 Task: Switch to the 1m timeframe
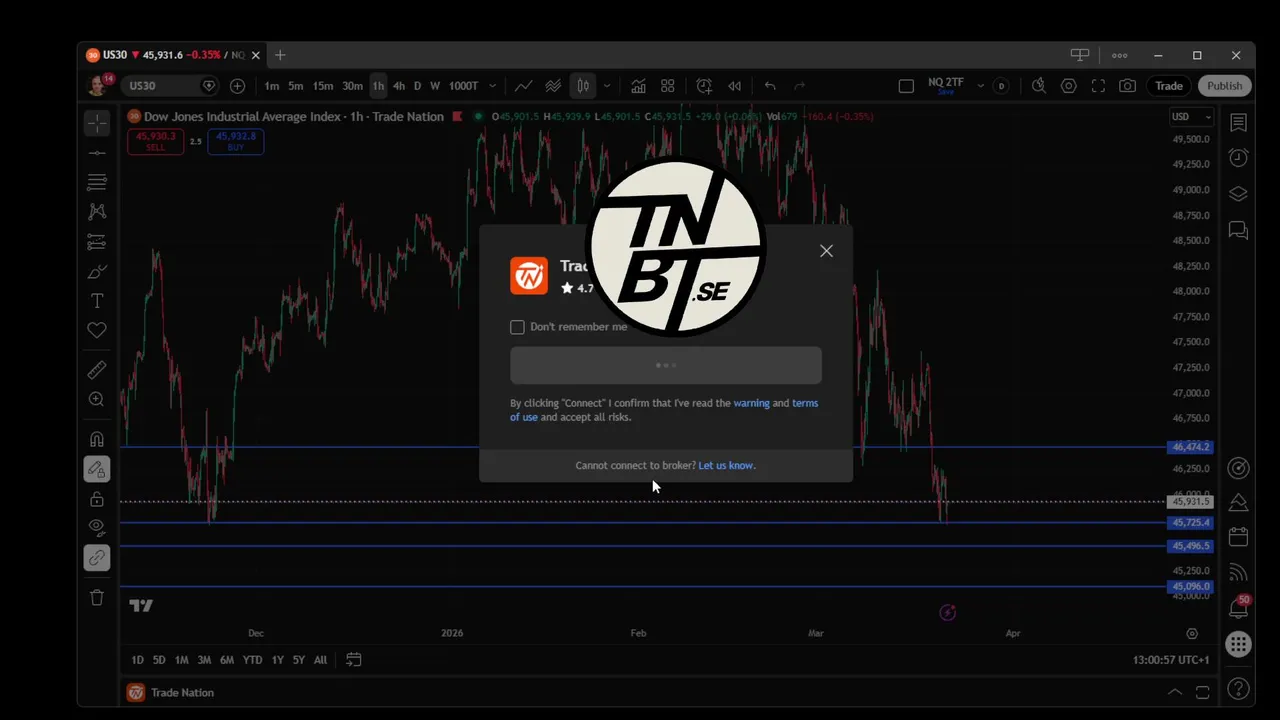click(x=272, y=86)
